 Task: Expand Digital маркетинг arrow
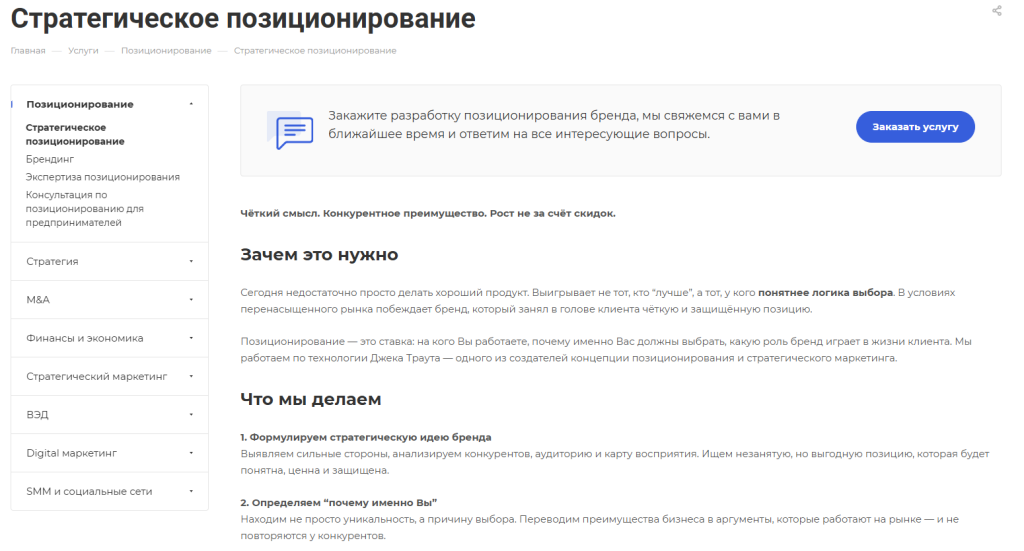pos(191,454)
